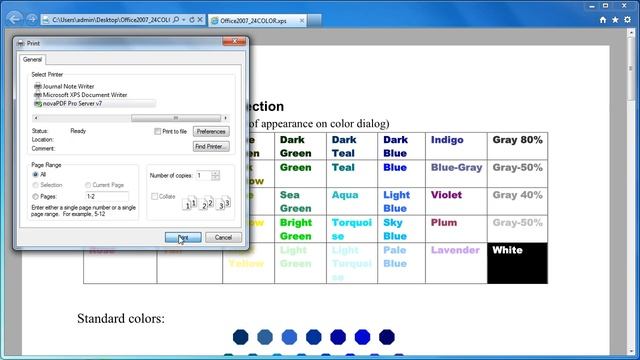
Task: Click the browser Back arrow button
Action: [14, 19]
